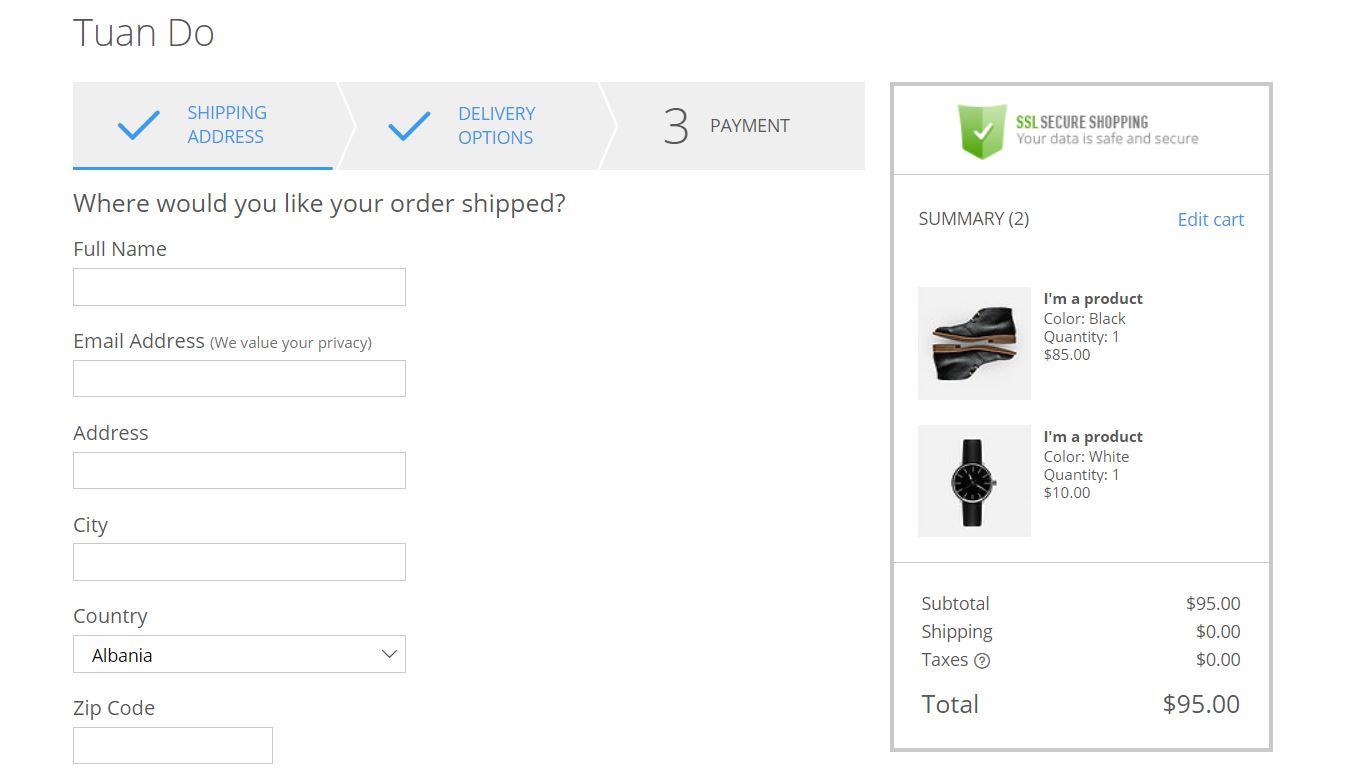Click the Address text field
Screen dimensions: 1364x784
tap(239, 471)
